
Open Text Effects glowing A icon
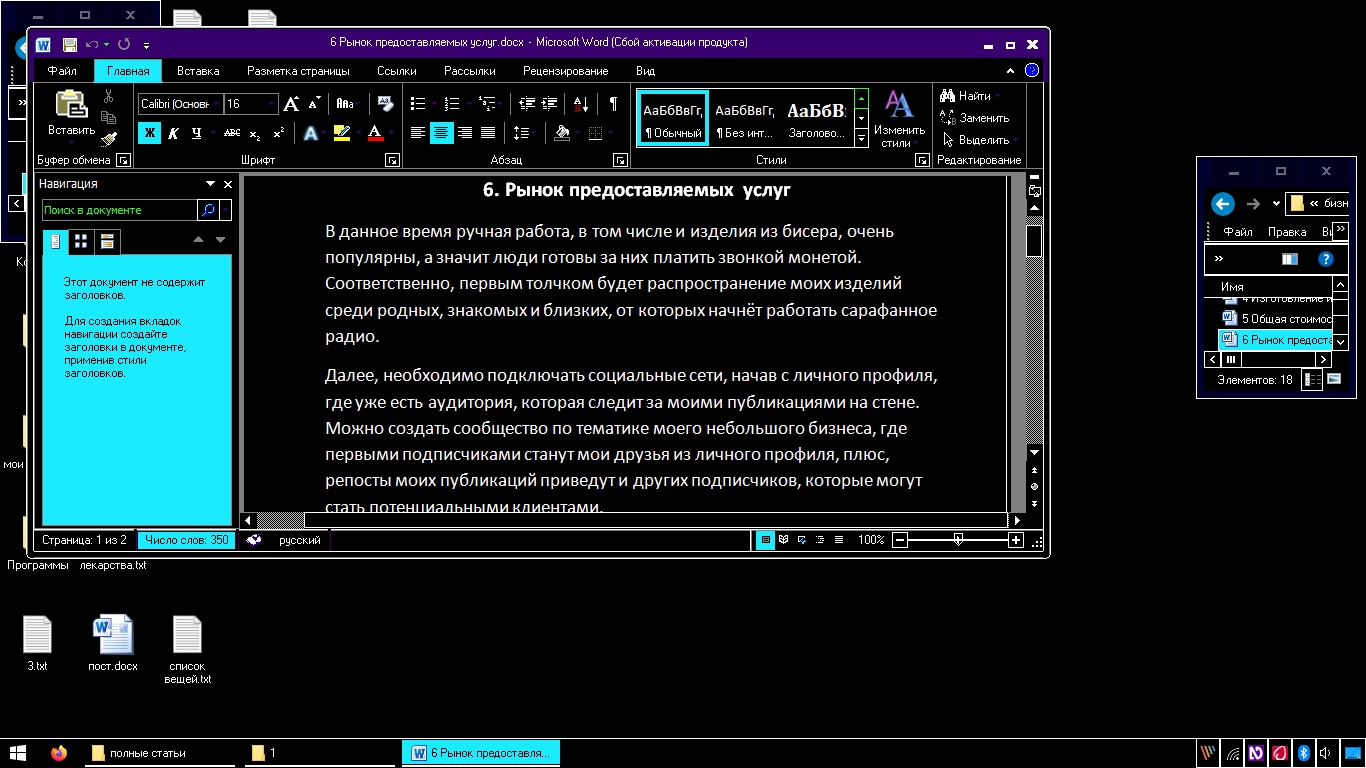pyautogui.click(x=310, y=133)
